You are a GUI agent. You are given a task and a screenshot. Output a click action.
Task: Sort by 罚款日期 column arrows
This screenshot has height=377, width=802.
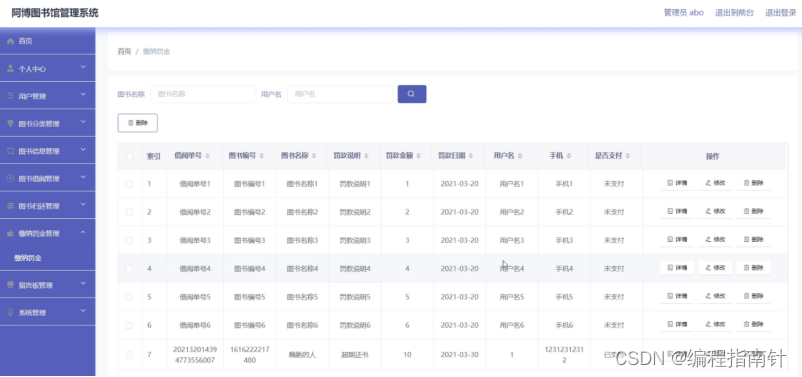coord(471,156)
